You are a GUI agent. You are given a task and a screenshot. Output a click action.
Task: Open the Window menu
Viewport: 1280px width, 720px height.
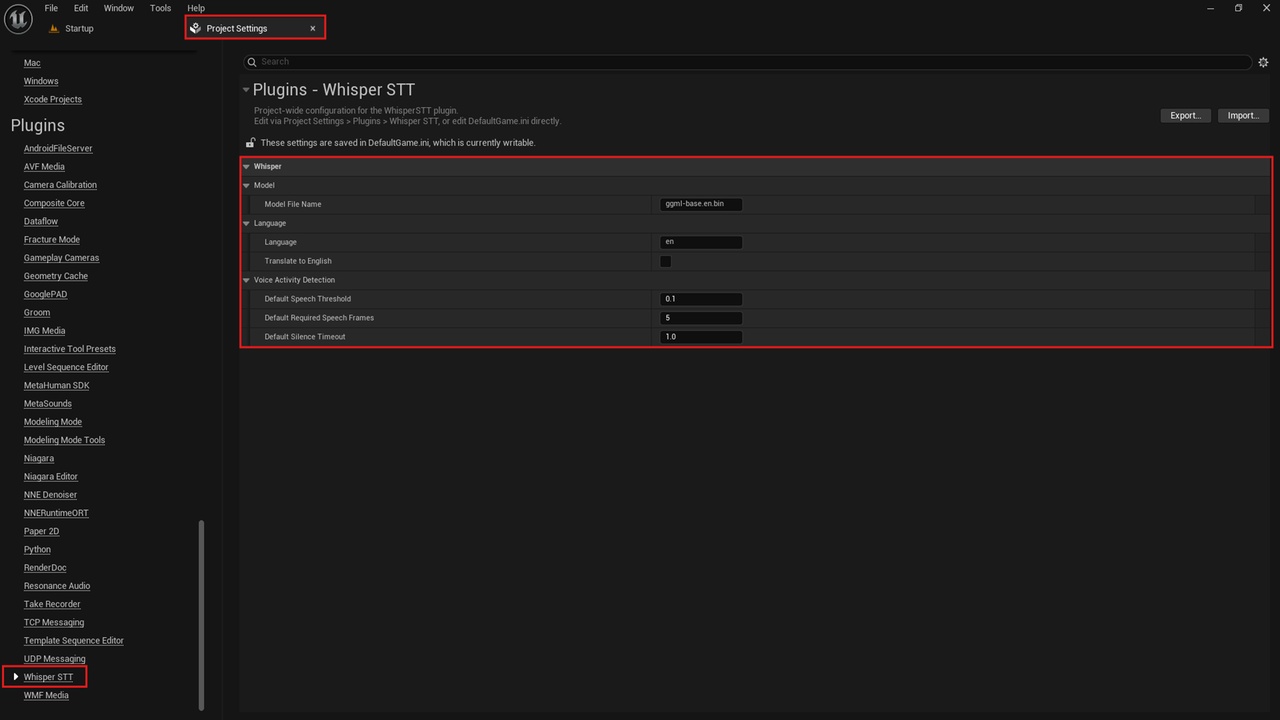click(119, 8)
